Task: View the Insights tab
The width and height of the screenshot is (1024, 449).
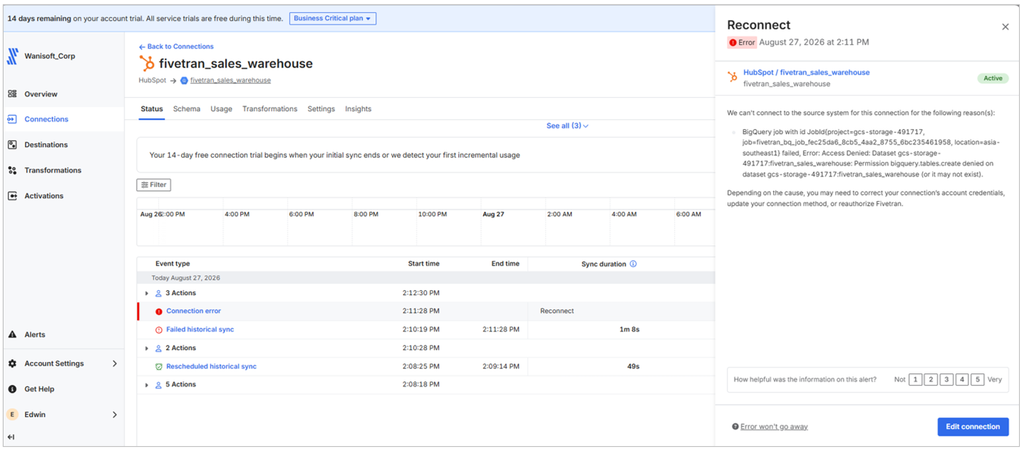Action: [x=358, y=109]
